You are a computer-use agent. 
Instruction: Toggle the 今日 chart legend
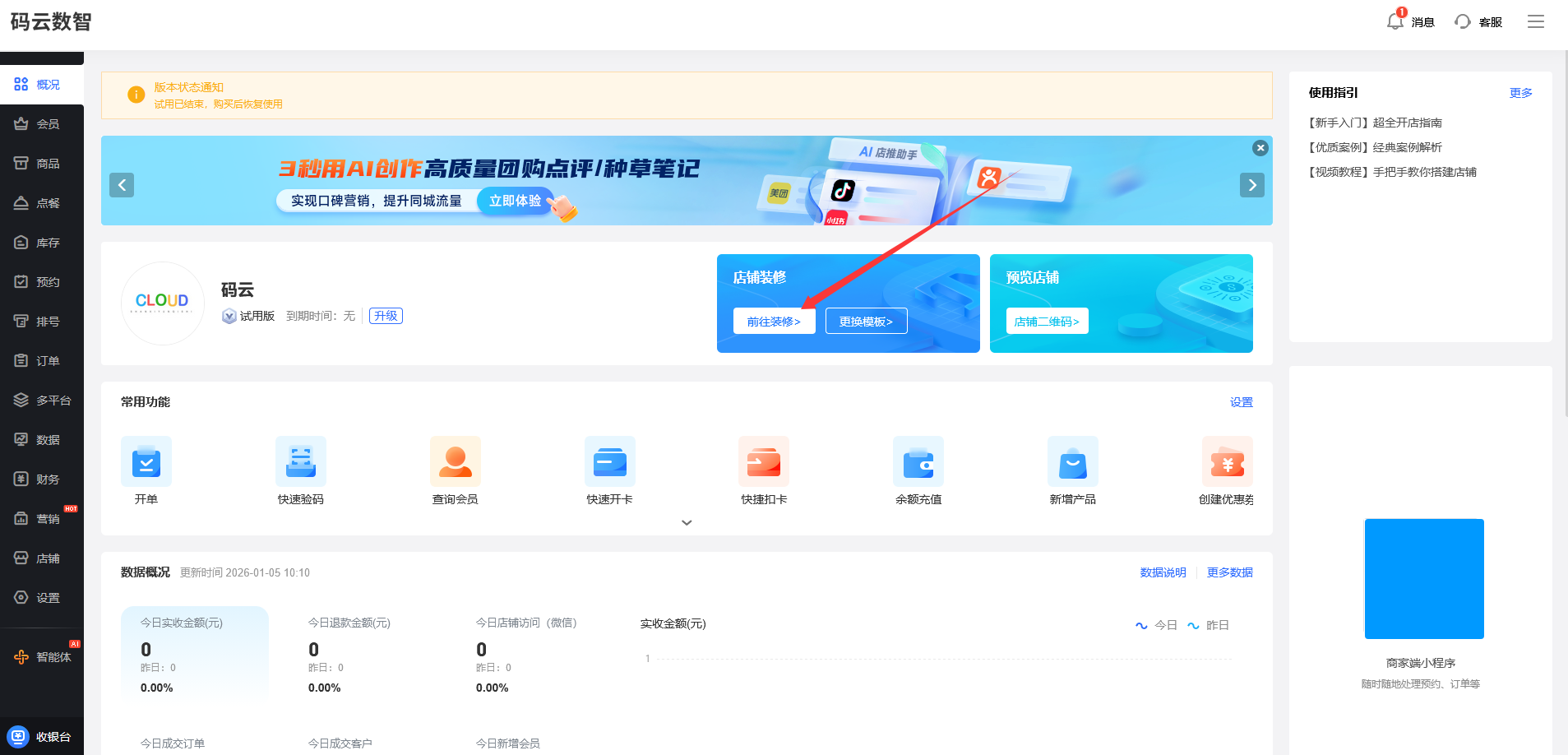[x=1157, y=625]
